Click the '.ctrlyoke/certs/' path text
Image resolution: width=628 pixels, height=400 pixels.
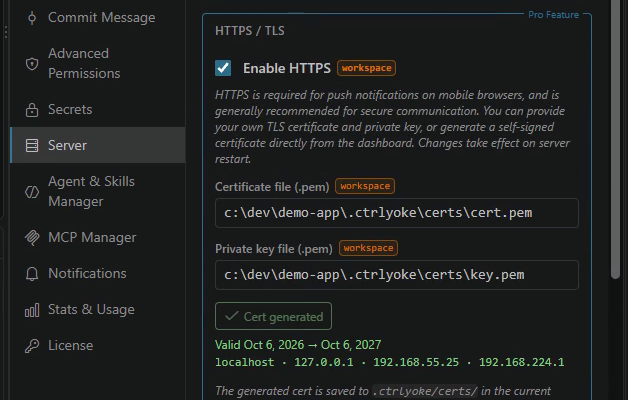425,391
